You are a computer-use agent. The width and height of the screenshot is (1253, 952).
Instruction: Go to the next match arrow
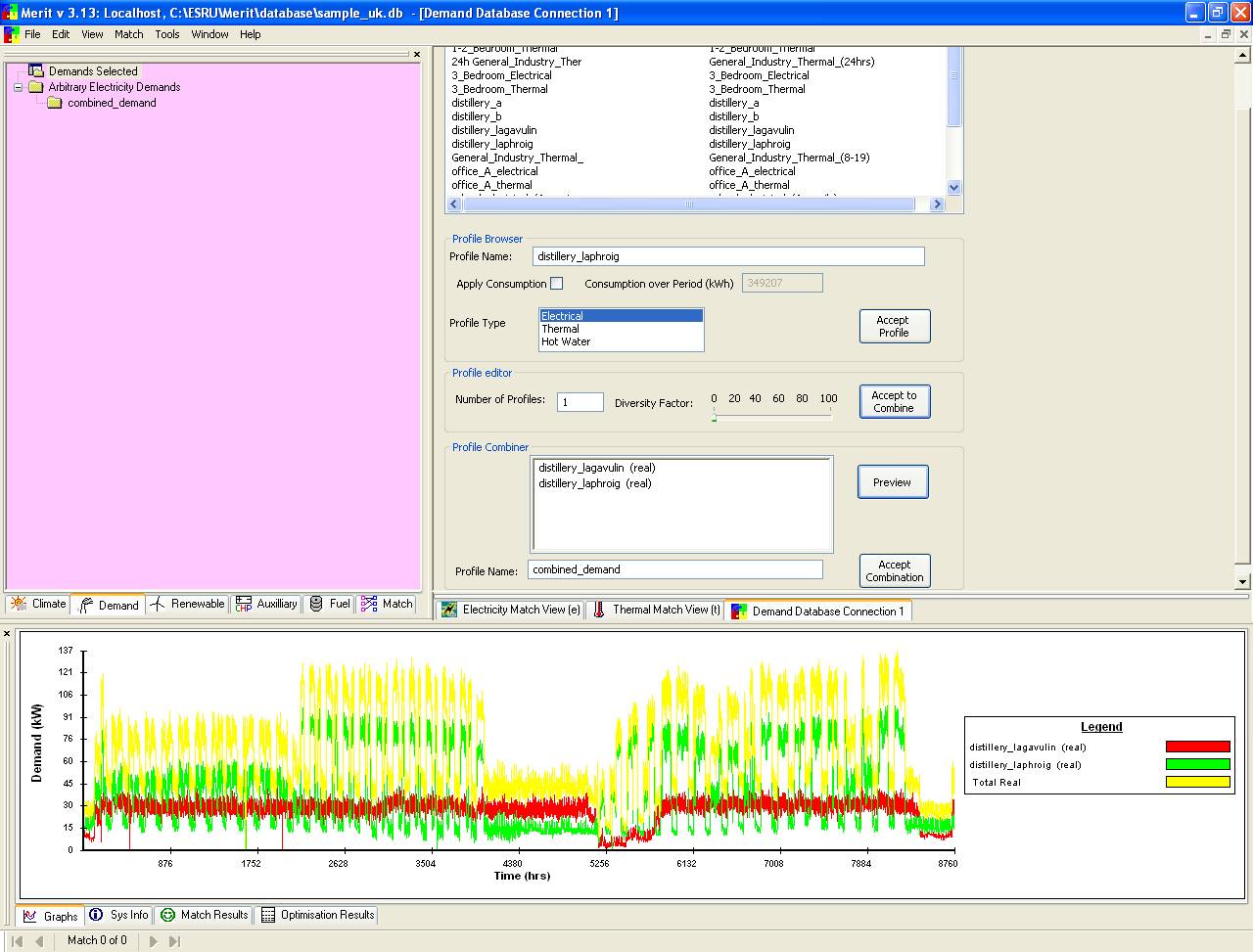coord(153,940)
